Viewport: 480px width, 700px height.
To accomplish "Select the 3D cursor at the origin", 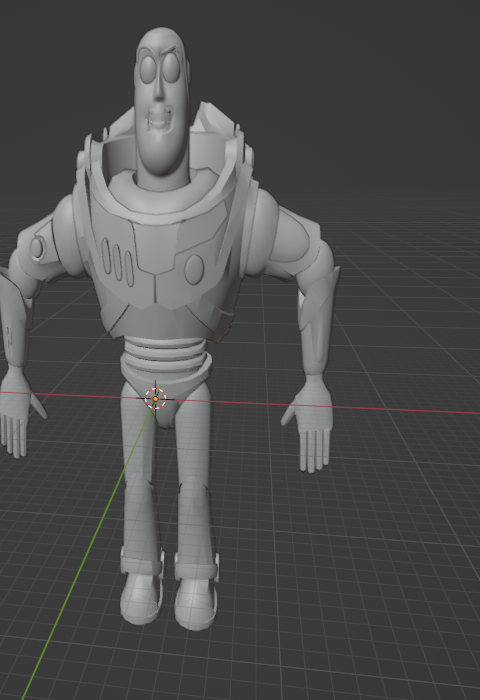I will pyautogui.click(x=155, y=398).
